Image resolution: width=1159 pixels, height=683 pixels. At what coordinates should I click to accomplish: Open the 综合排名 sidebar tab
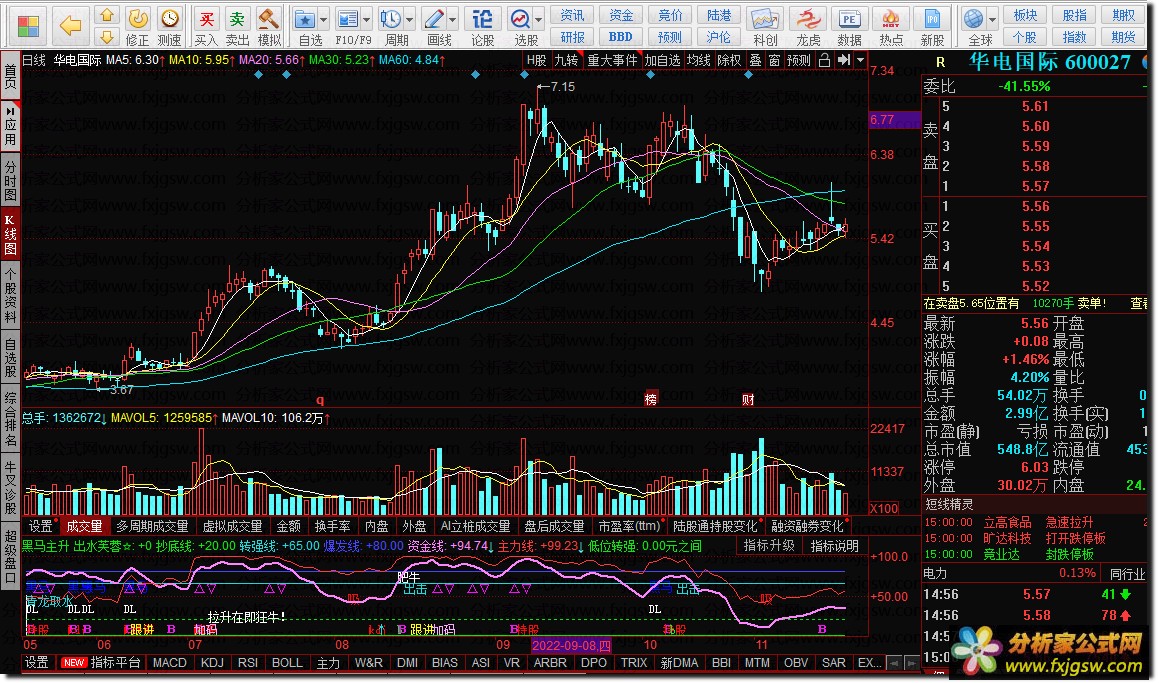tap(10, 419)
